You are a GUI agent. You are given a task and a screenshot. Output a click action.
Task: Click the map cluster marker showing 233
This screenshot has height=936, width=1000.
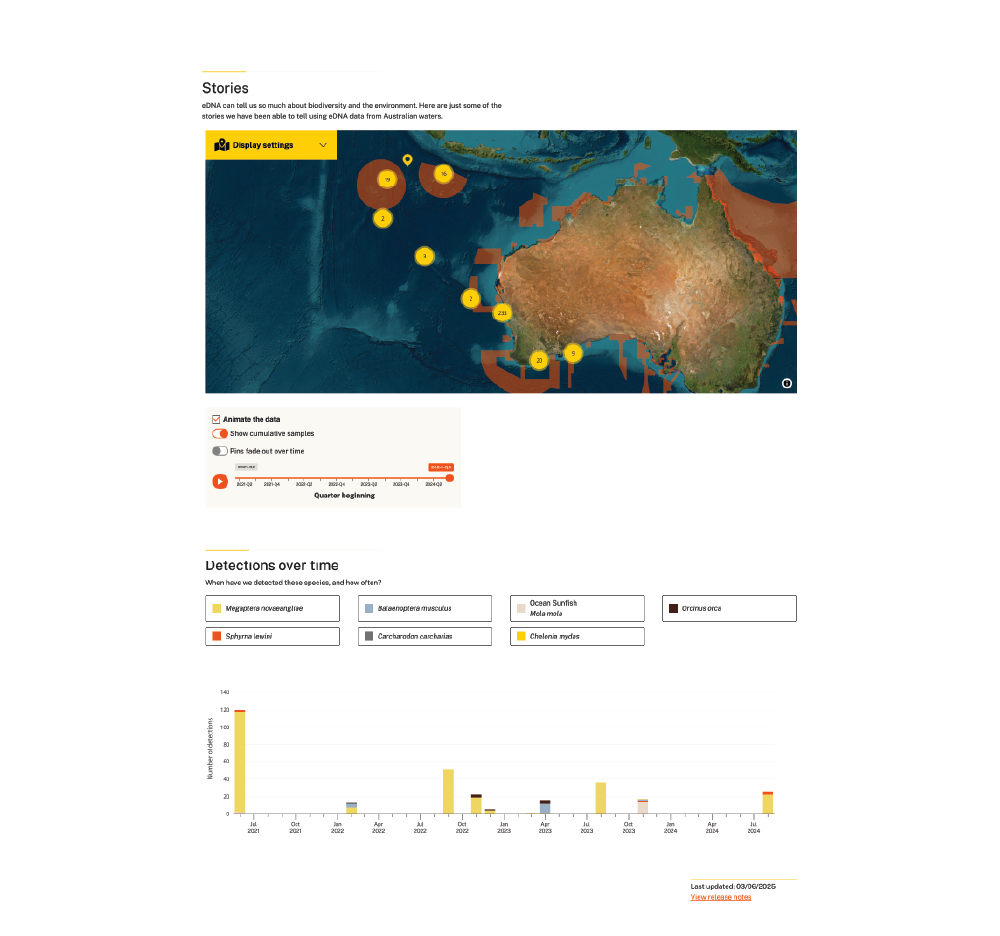[503, 313]
